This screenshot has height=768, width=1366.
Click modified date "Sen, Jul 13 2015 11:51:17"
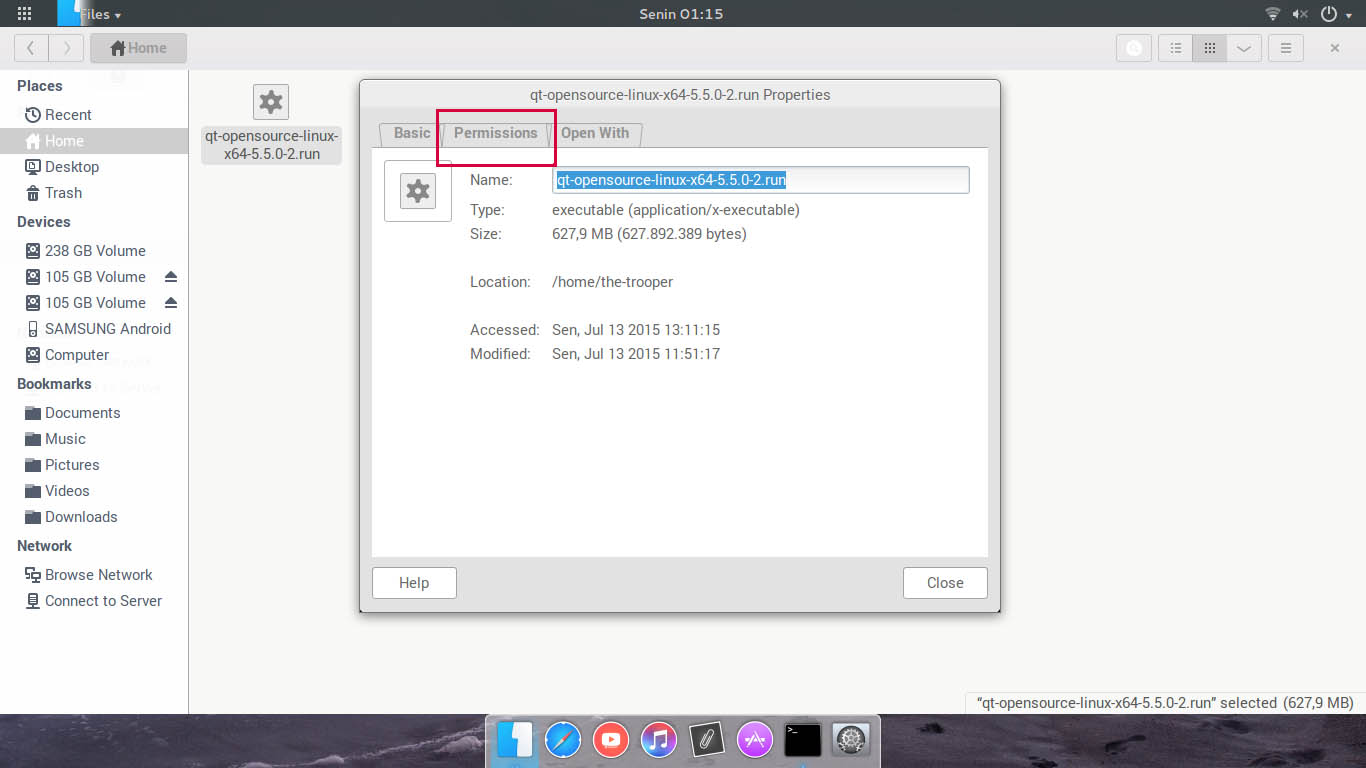(x=636, y=354)
